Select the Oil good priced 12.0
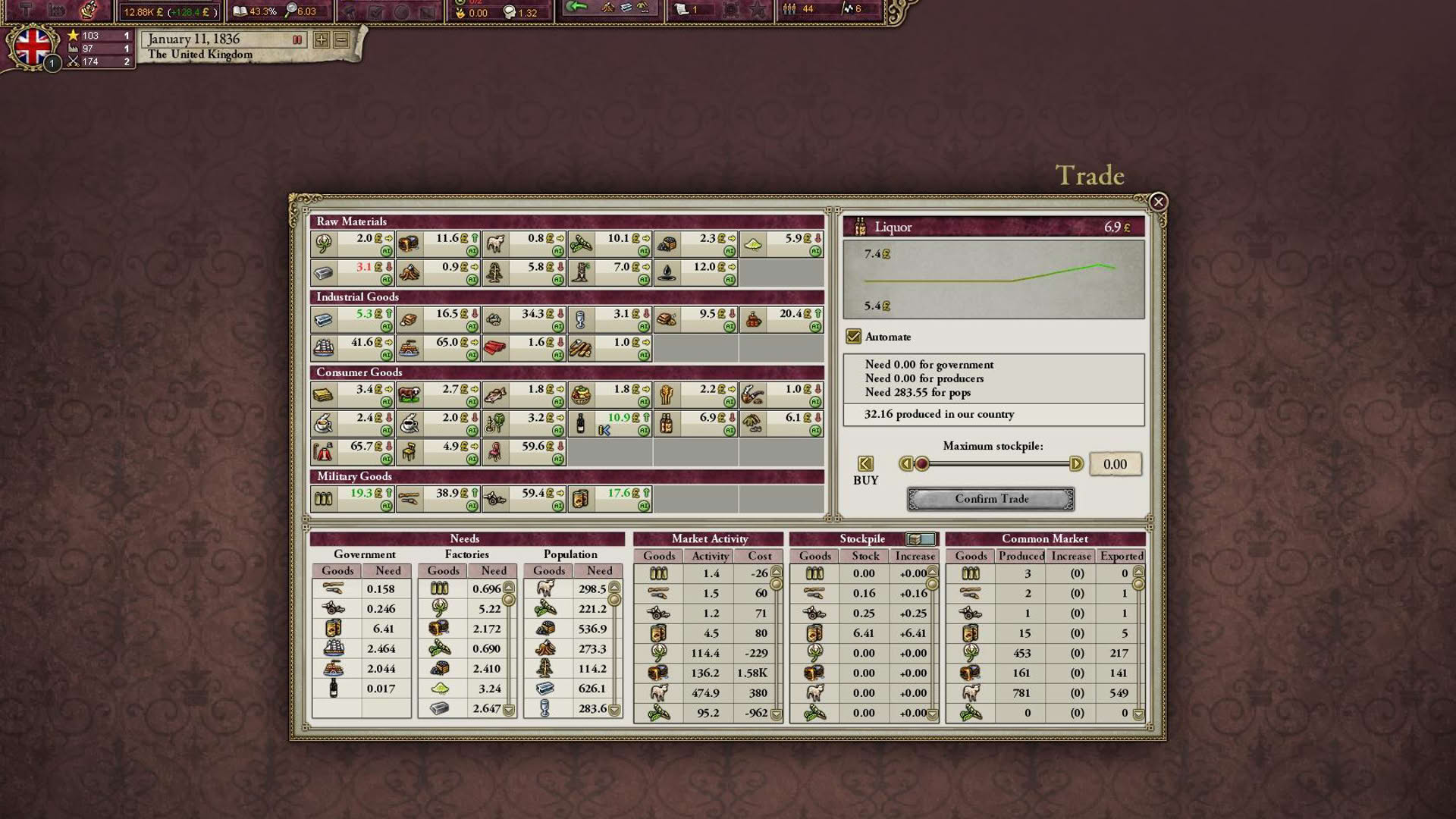Viewport: 1456px width, 819px height. coord(695,272)
